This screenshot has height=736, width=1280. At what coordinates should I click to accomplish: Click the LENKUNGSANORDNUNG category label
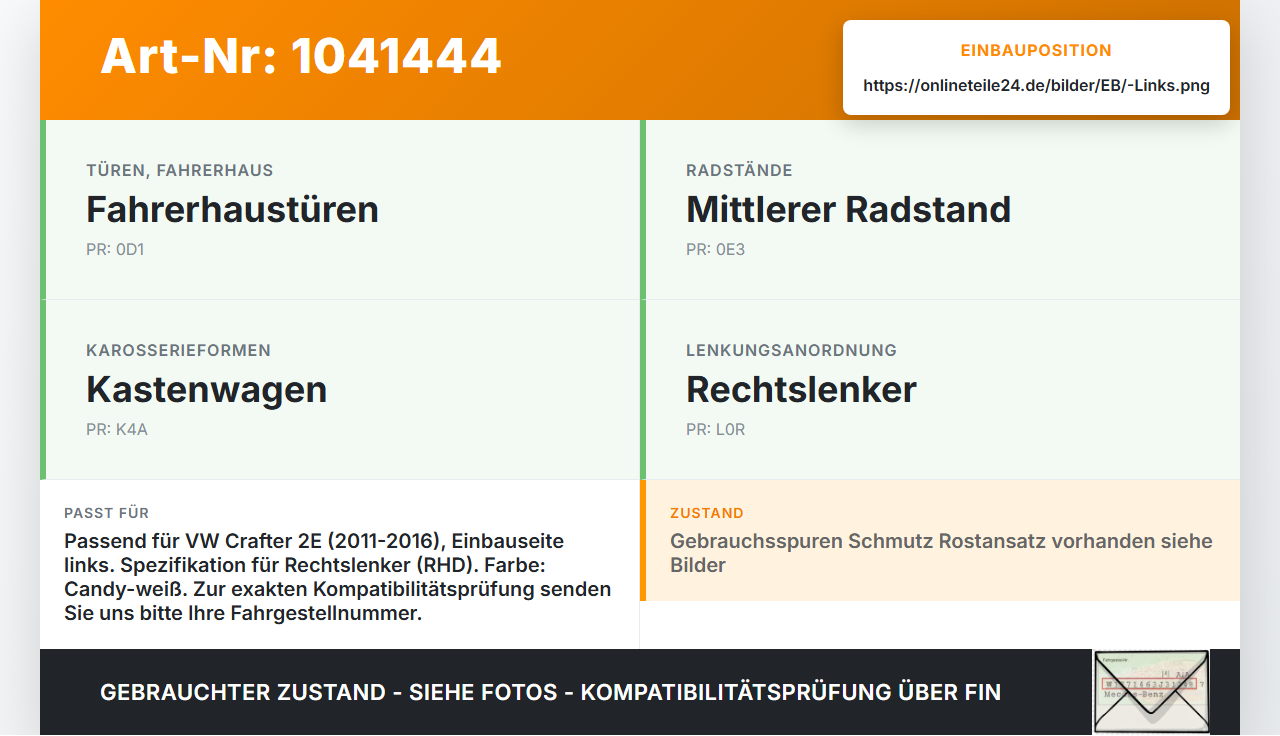coord(791,350)
